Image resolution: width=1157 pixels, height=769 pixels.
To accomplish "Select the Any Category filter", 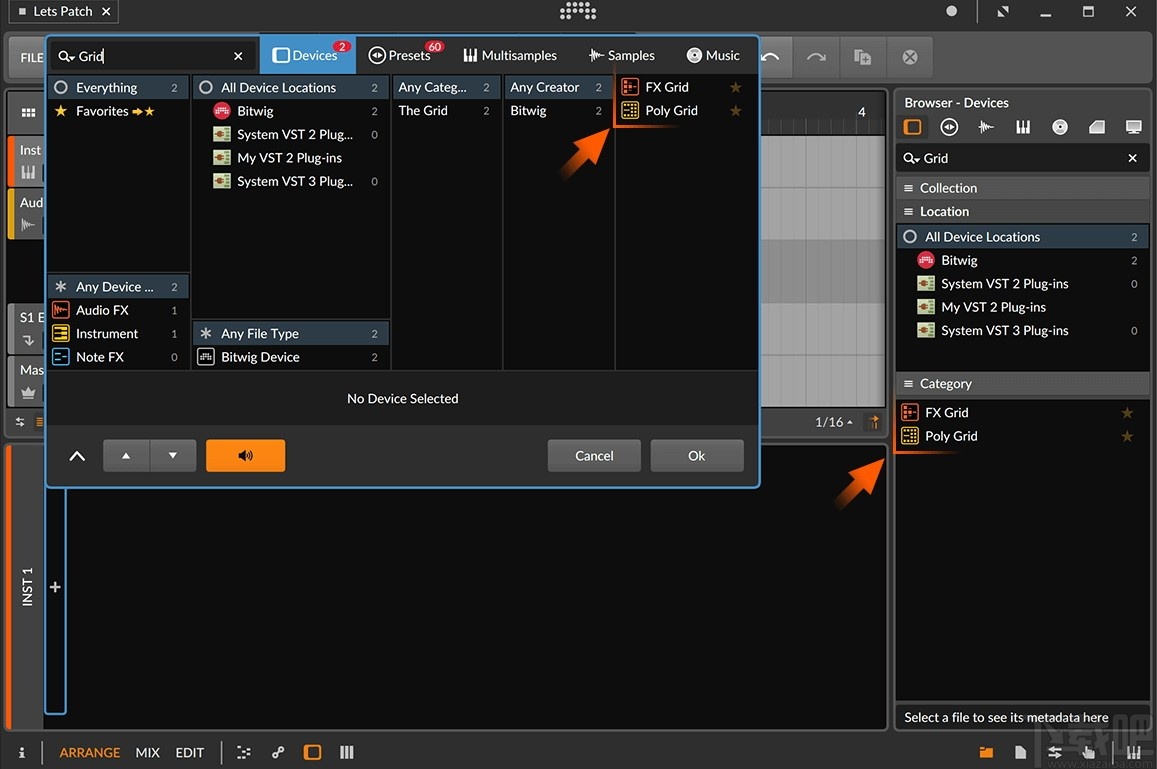I will (x=446, y=87).
